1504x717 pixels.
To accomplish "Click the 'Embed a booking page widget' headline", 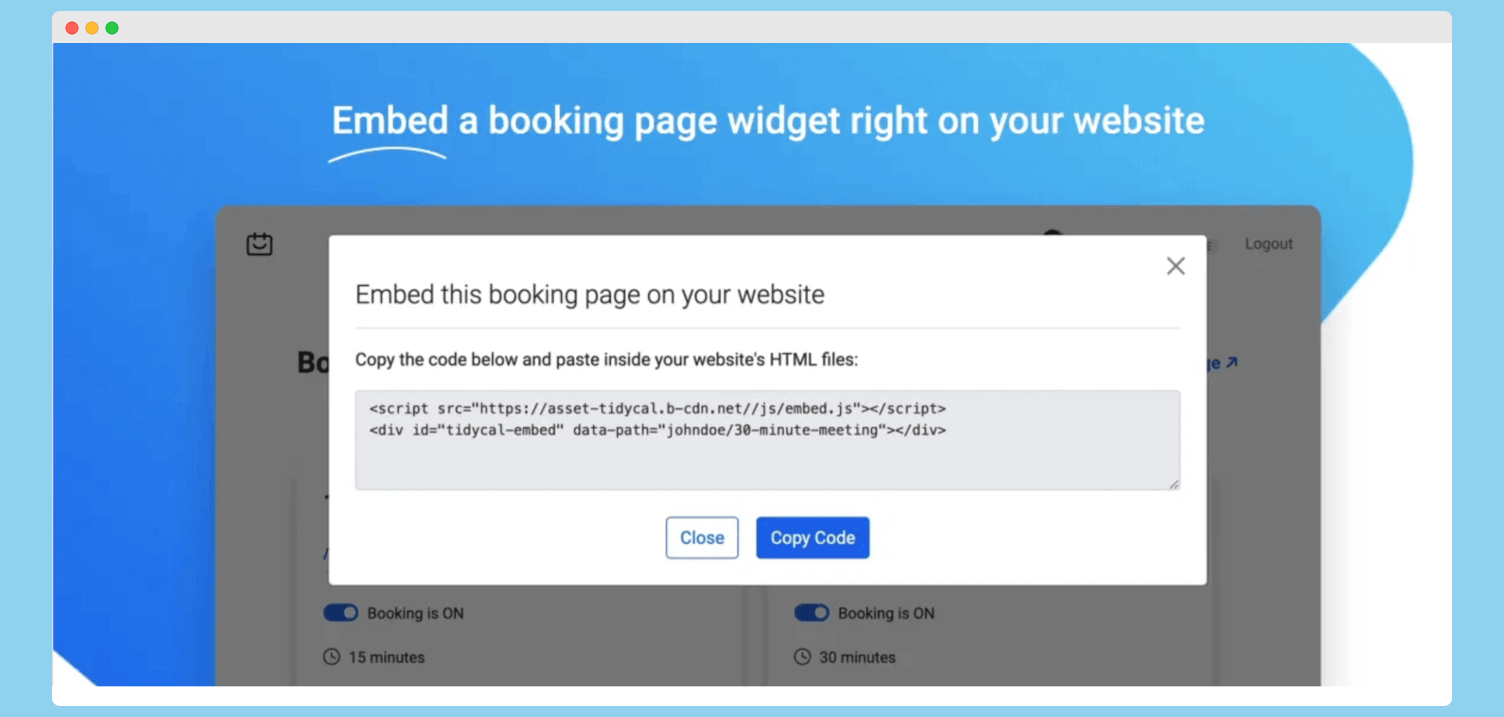I will point(768,120).
